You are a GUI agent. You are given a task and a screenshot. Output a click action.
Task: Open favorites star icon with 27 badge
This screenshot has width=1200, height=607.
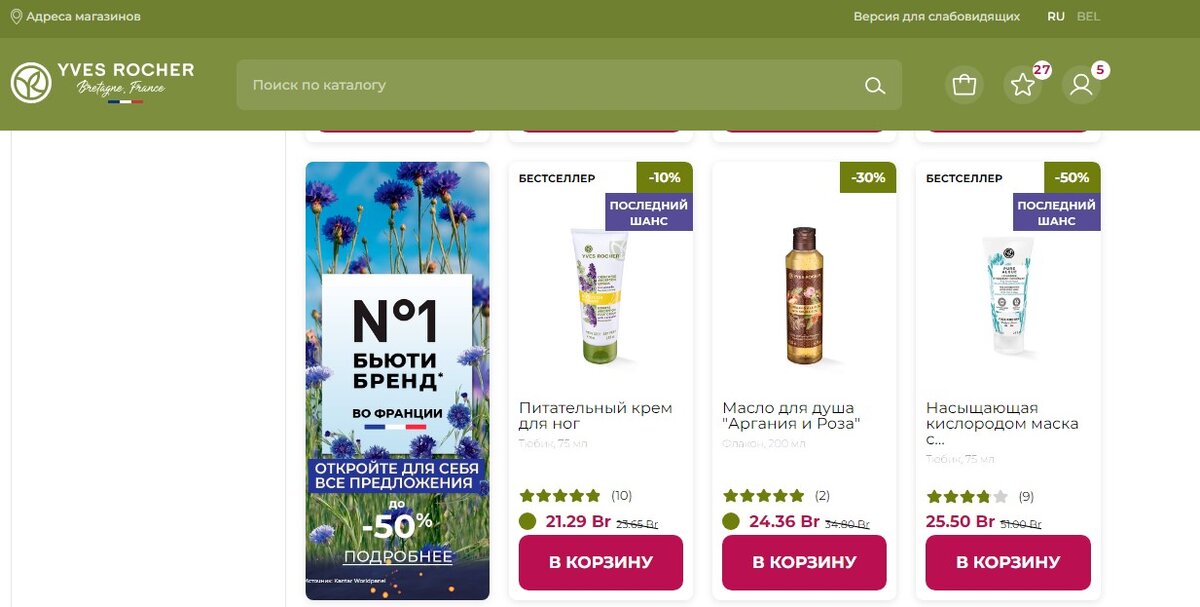click(x=1023, y=85)
